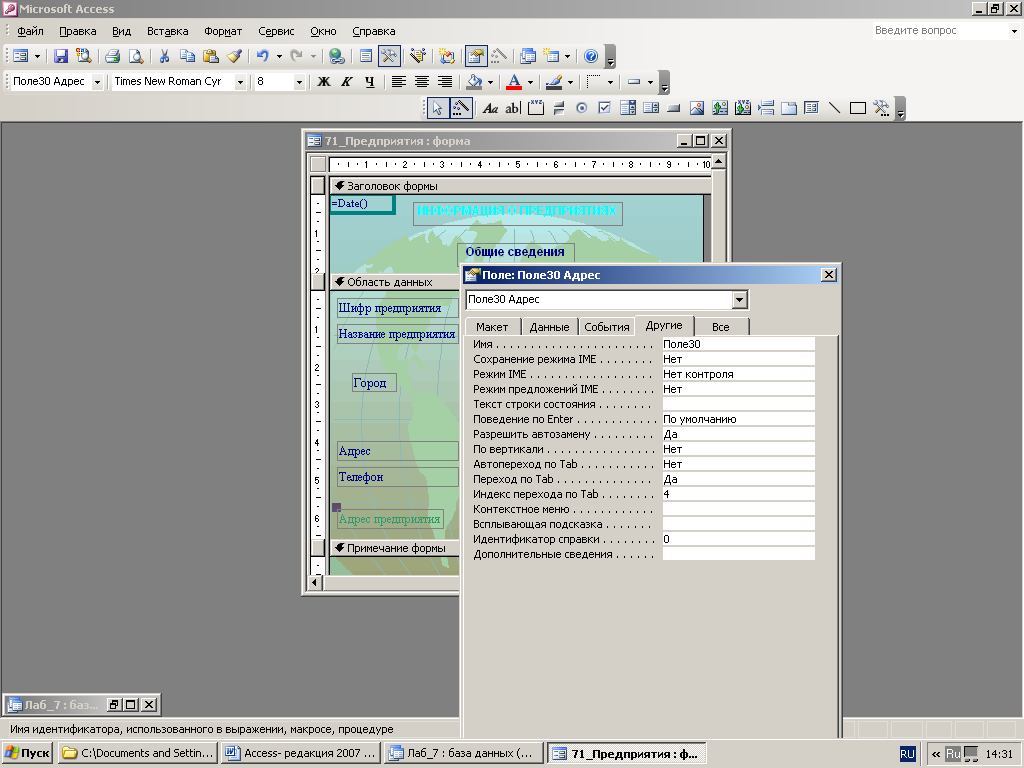1024x768 pixels.
Task: Click the Cut scissors icon
Action: (x=165, y=56)
